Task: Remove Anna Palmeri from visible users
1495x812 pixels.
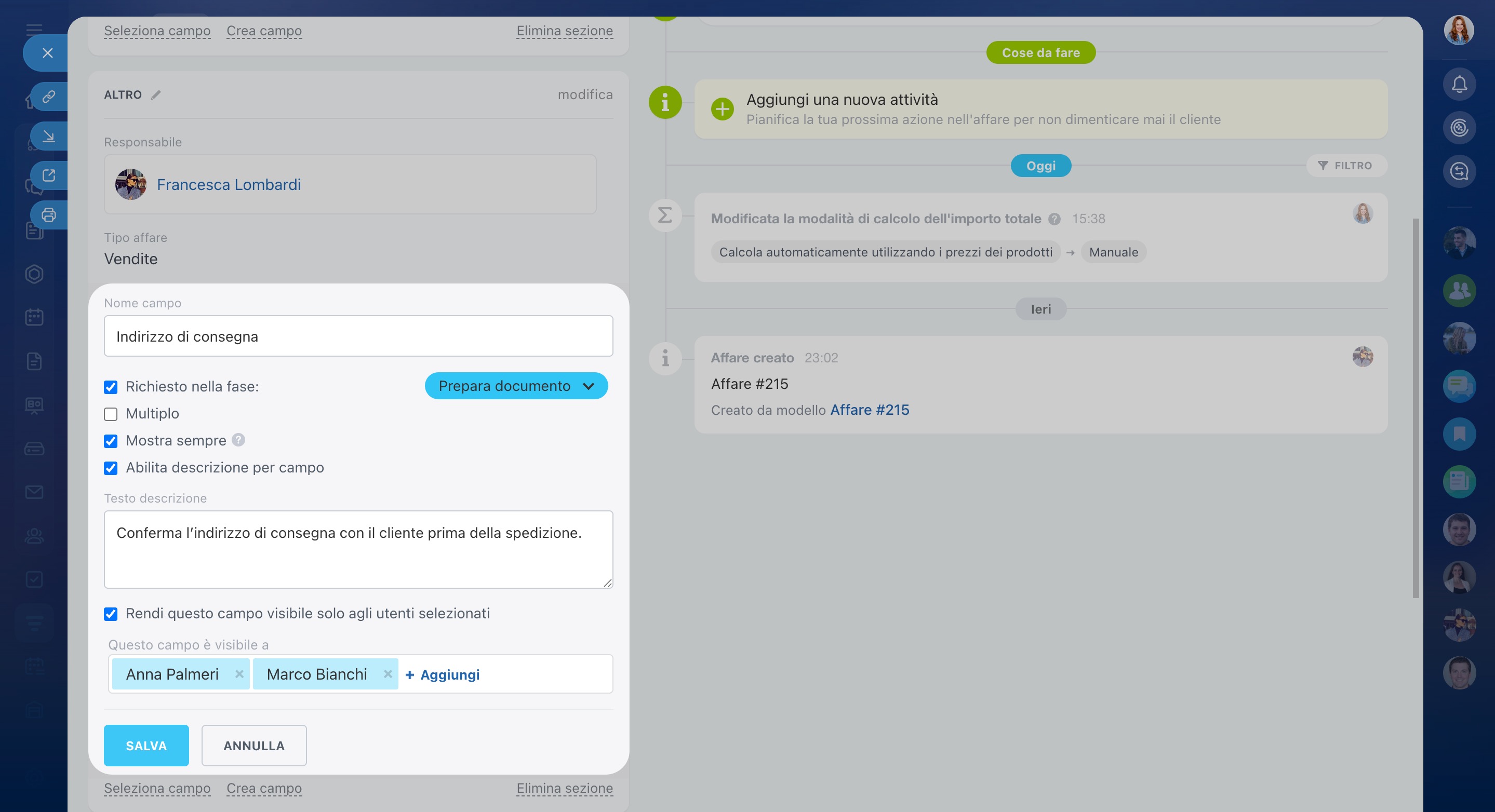Action: 239,674
